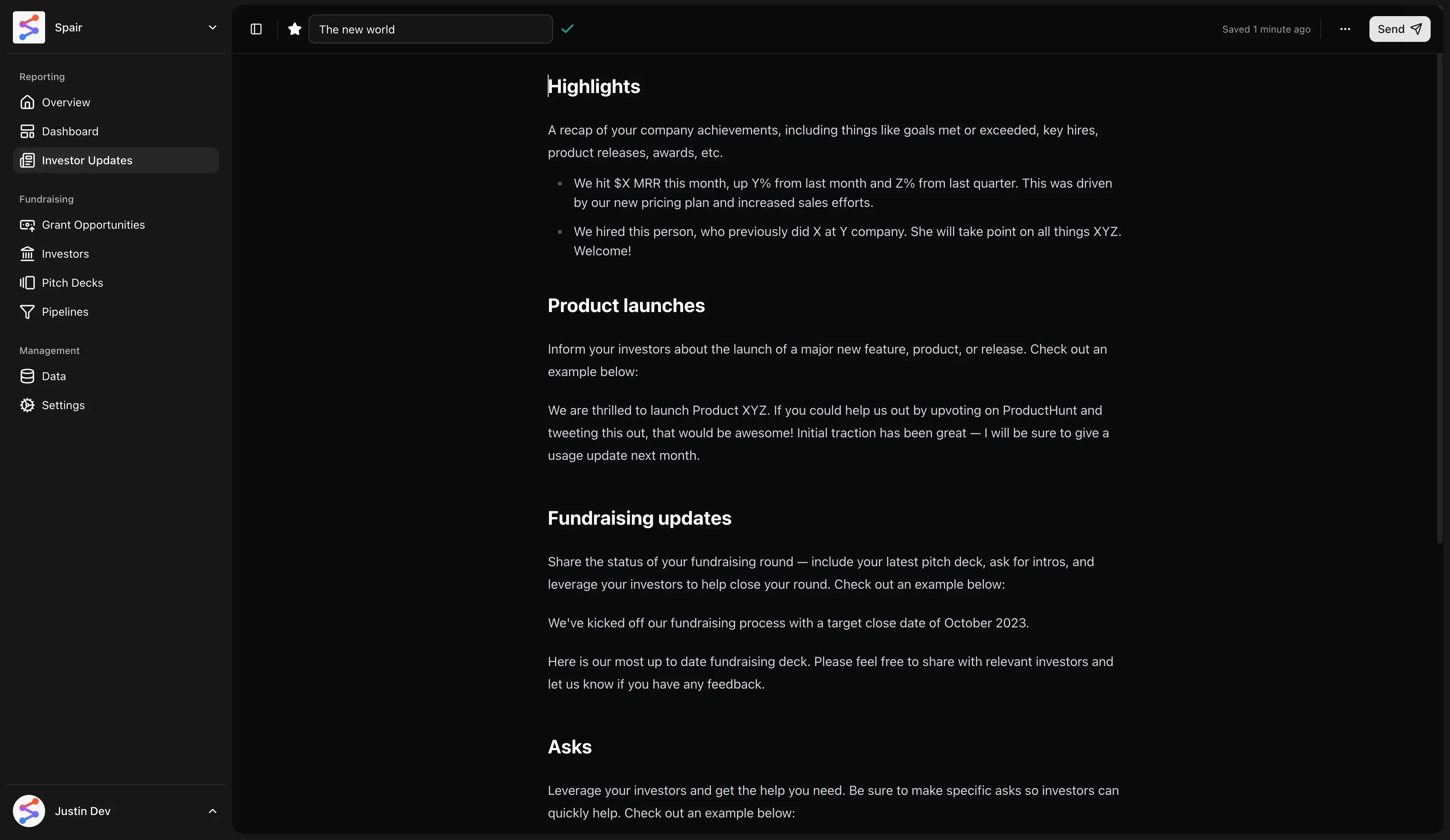Collapse the Justin Dev account menu
The image size is (1450, 840).
point(212,812)
